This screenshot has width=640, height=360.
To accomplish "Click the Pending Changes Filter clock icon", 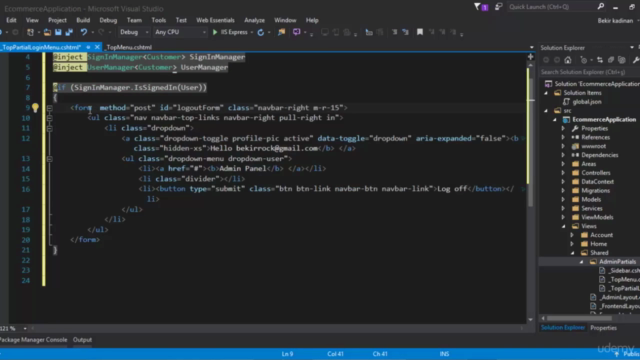I will click(x=583, y=60).
